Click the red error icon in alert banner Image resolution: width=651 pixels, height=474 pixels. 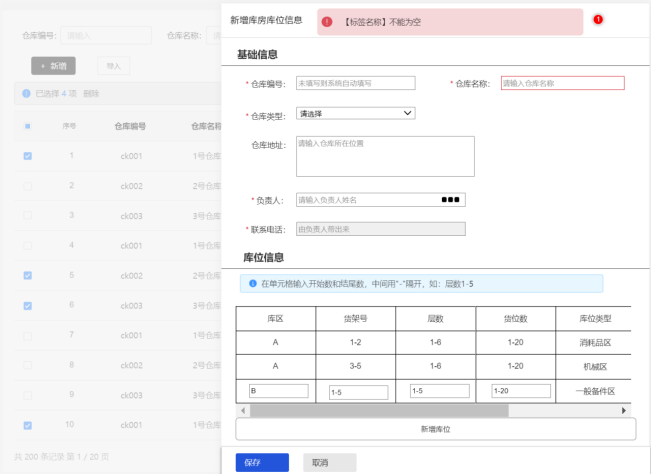pyautogui.click(x=327, y=22)
